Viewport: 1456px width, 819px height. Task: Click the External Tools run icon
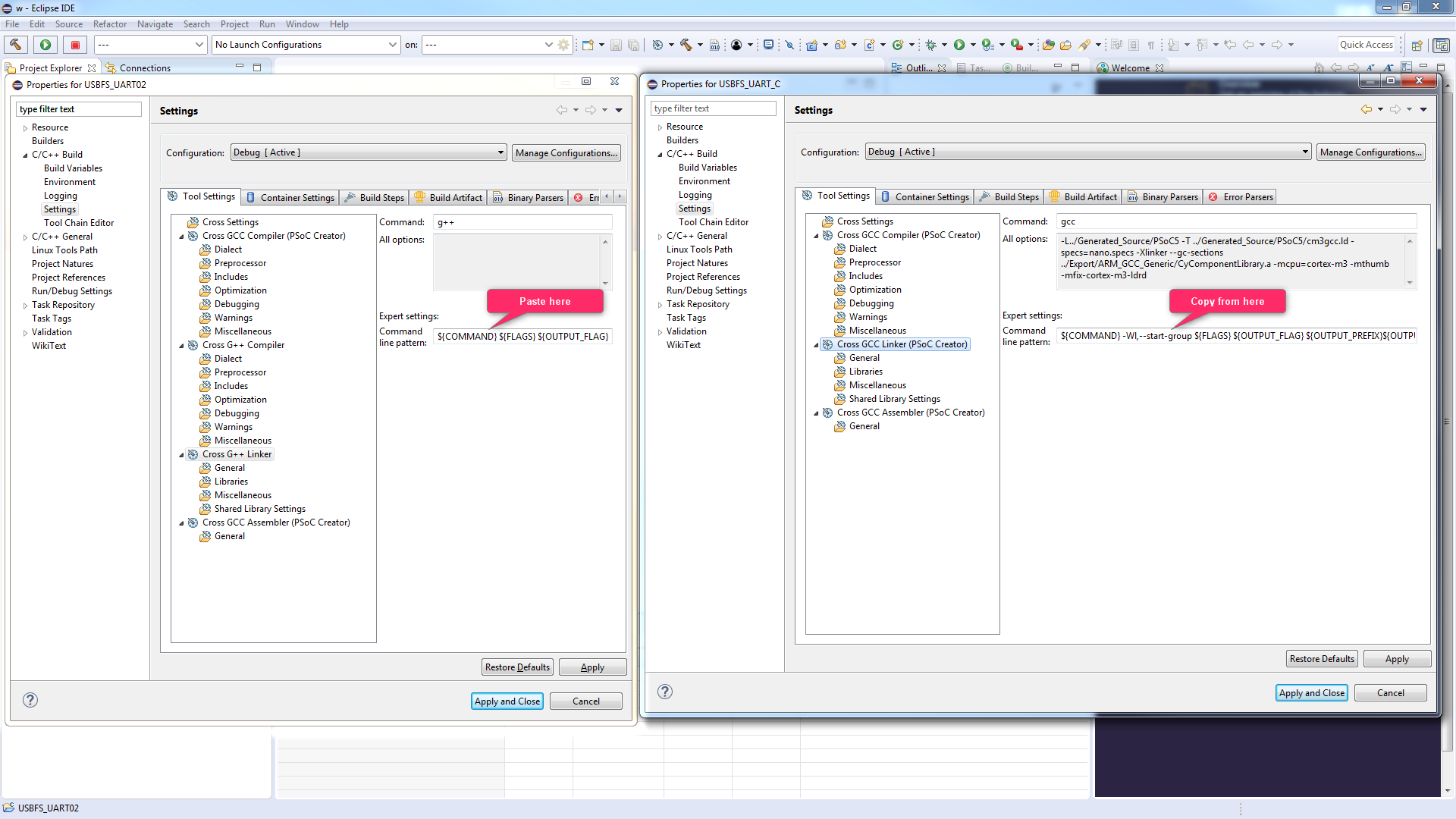(1017, 45)
